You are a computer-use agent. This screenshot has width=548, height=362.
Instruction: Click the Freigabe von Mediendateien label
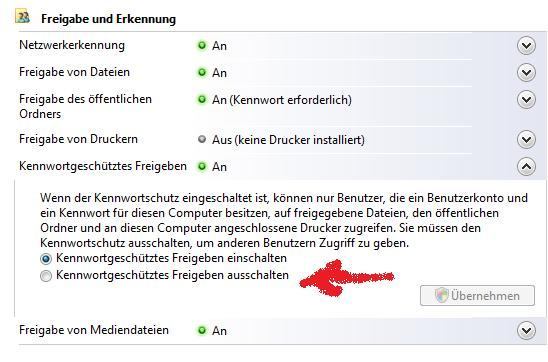coord(94,330)
